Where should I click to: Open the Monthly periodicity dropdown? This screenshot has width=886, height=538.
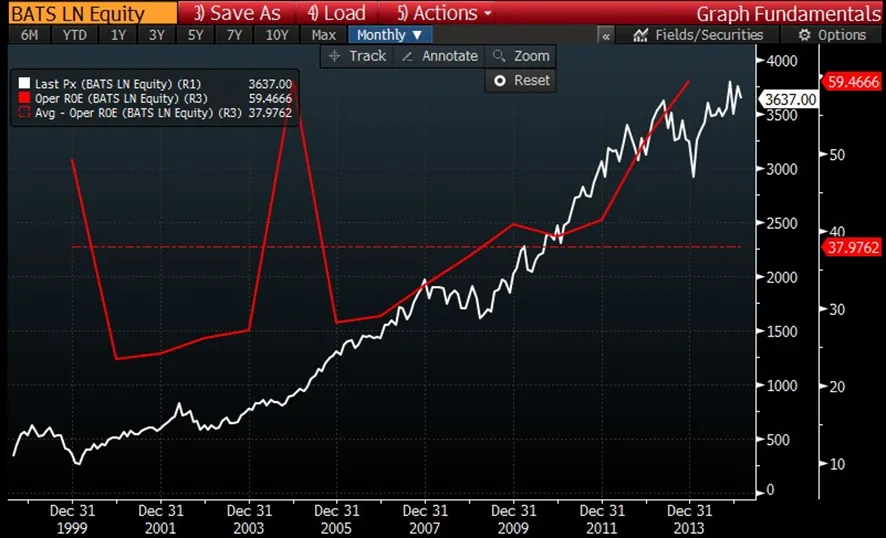tap(389, 35)
